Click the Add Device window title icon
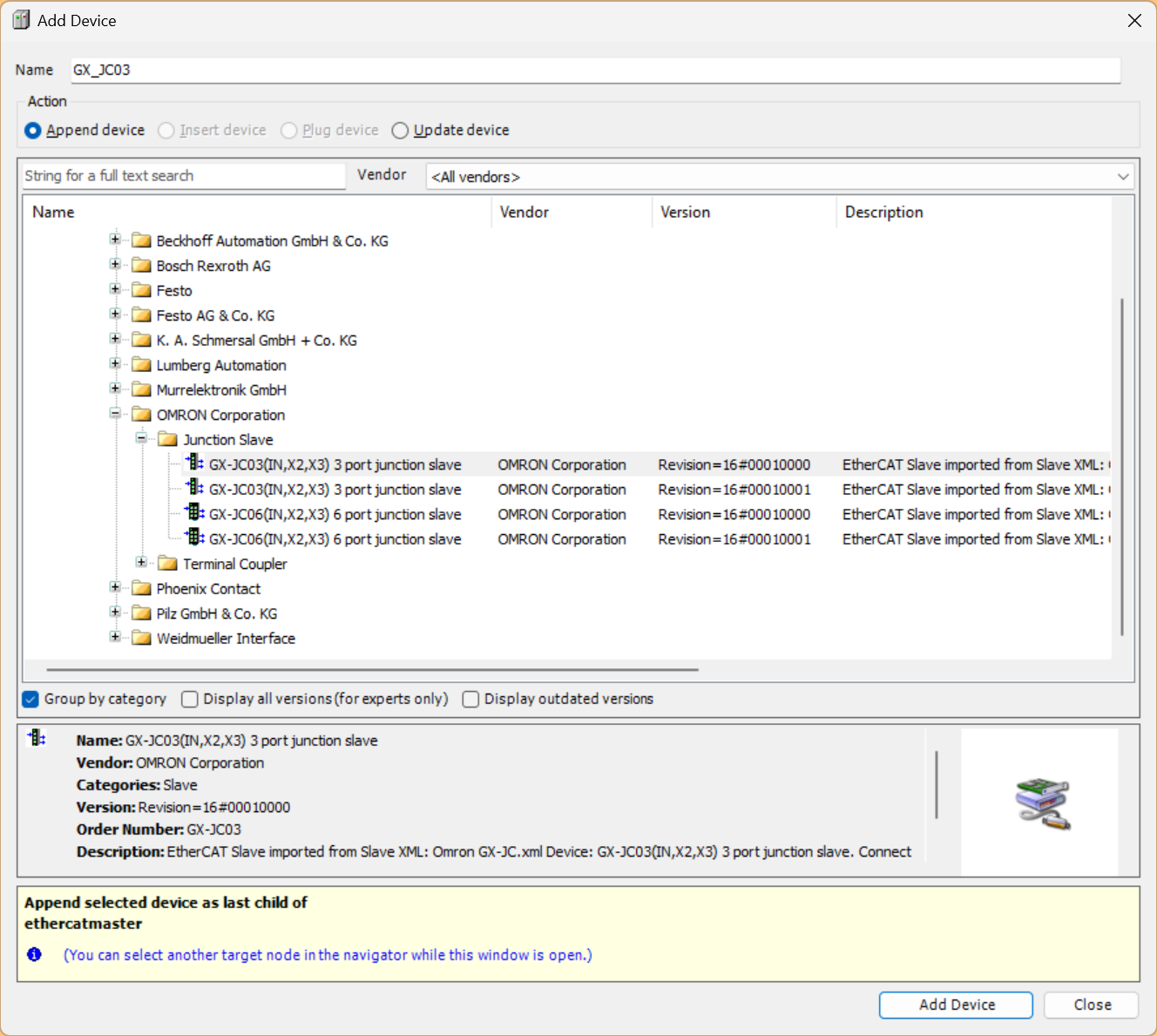The image size is (1157, 1036). [x=21, y=20]
